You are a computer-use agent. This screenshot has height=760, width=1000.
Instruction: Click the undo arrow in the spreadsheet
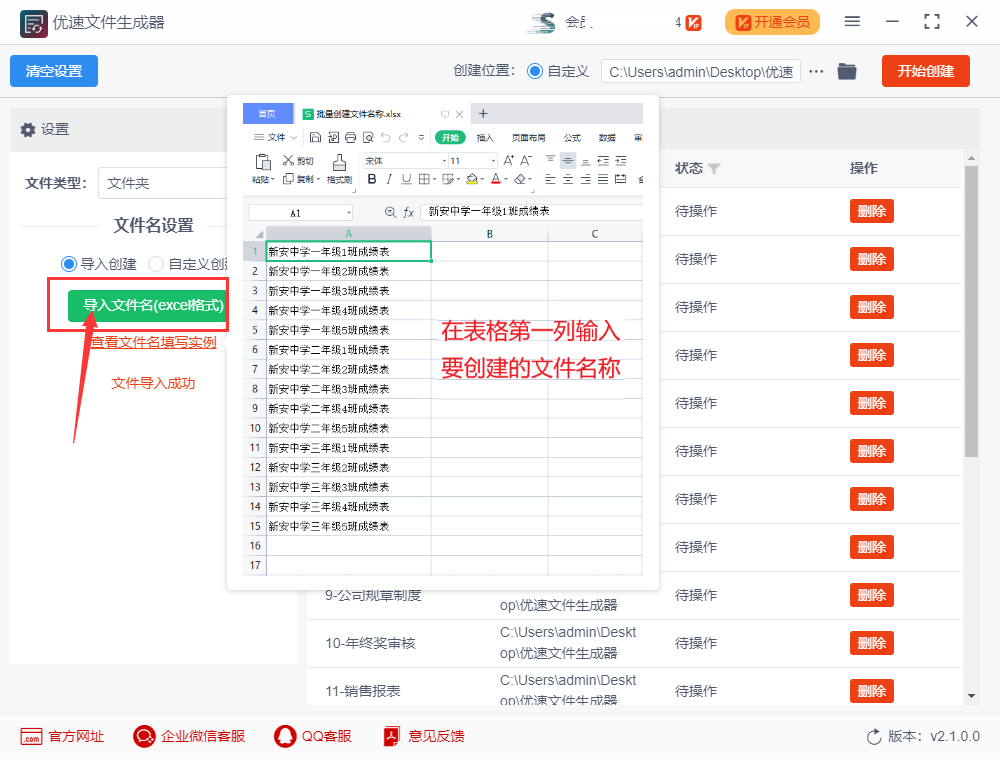pyautogui.click(x=385, y=137)
